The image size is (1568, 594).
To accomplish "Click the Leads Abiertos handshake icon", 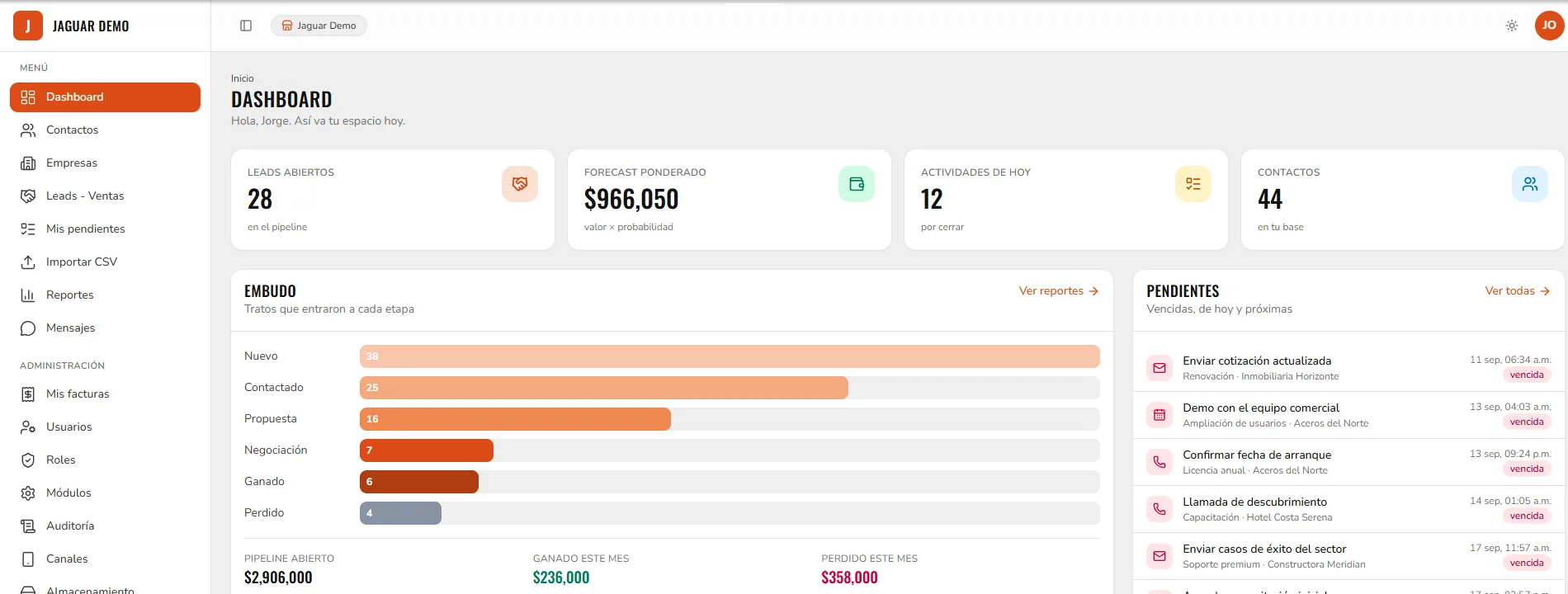I will (x=520, y=184).
